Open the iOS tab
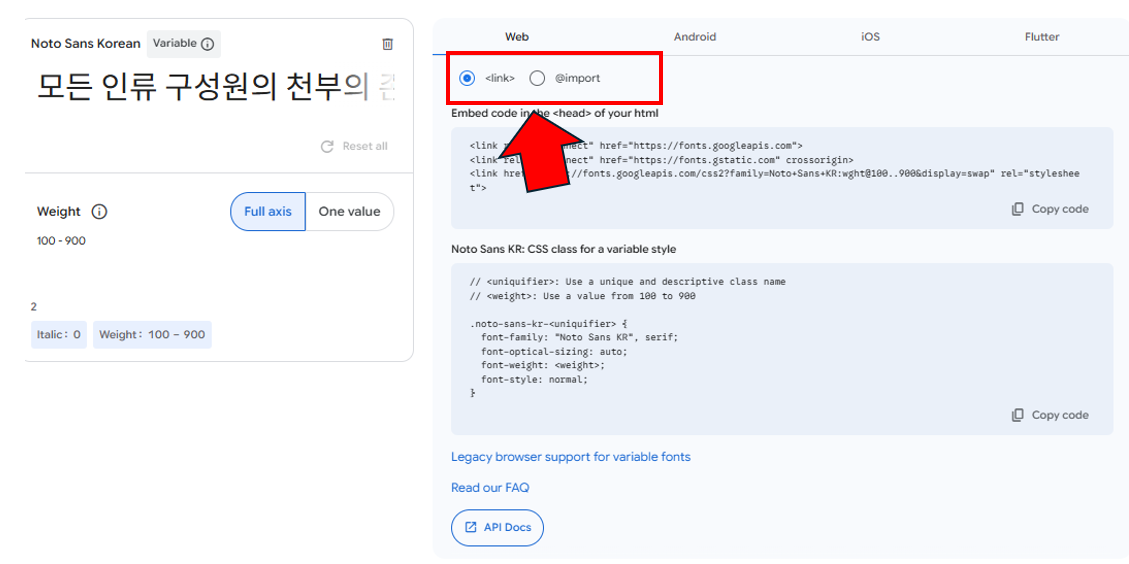The width and height of the screenshot is (1129, 564). pos(871,37)
